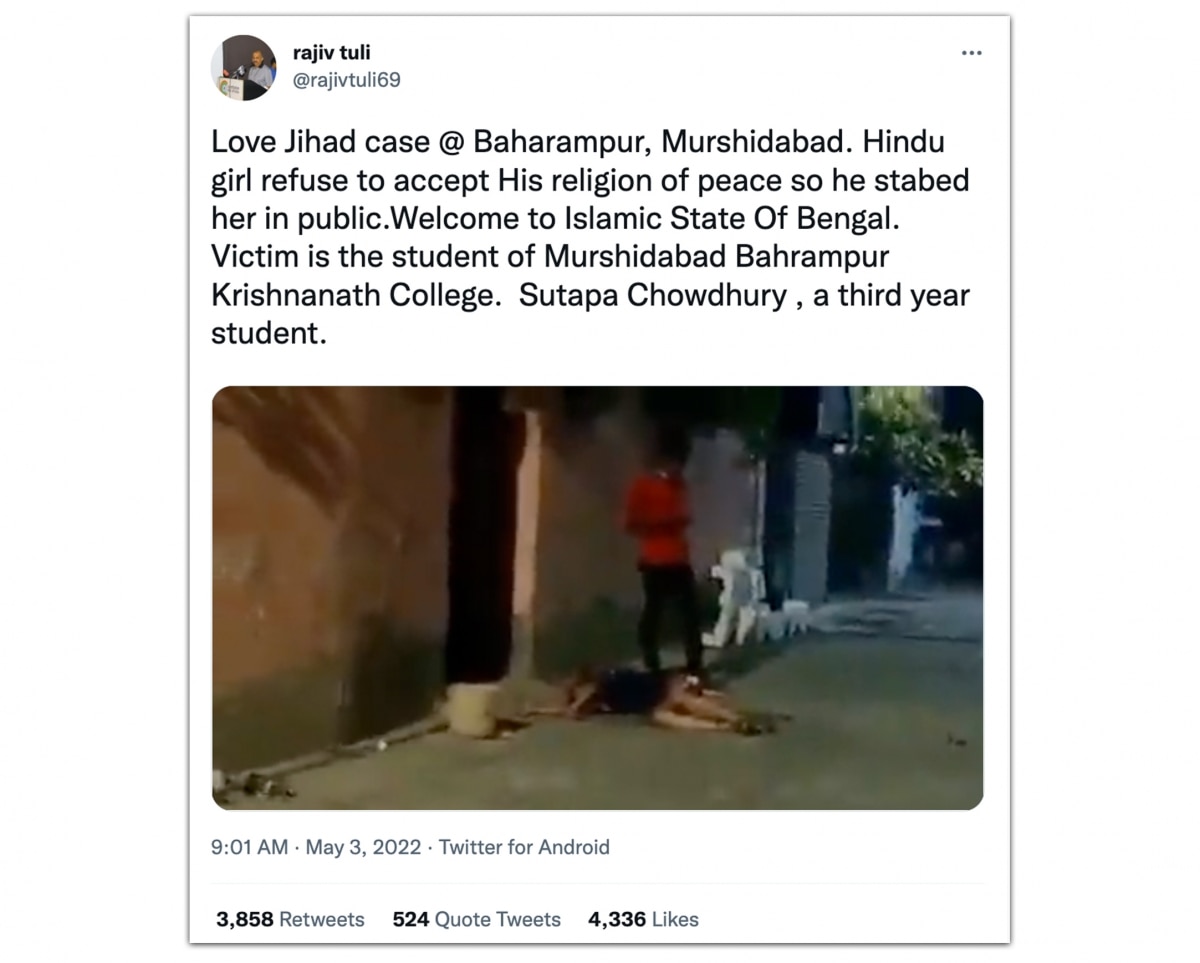Image resolution: width=1200 pixels, height=963 pixels.
Task: Click the Retweets label
Action: pos(321,919)
